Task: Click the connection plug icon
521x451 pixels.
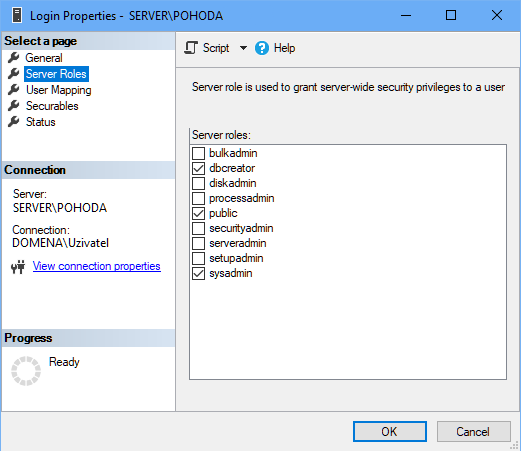Action: point(18,267)
